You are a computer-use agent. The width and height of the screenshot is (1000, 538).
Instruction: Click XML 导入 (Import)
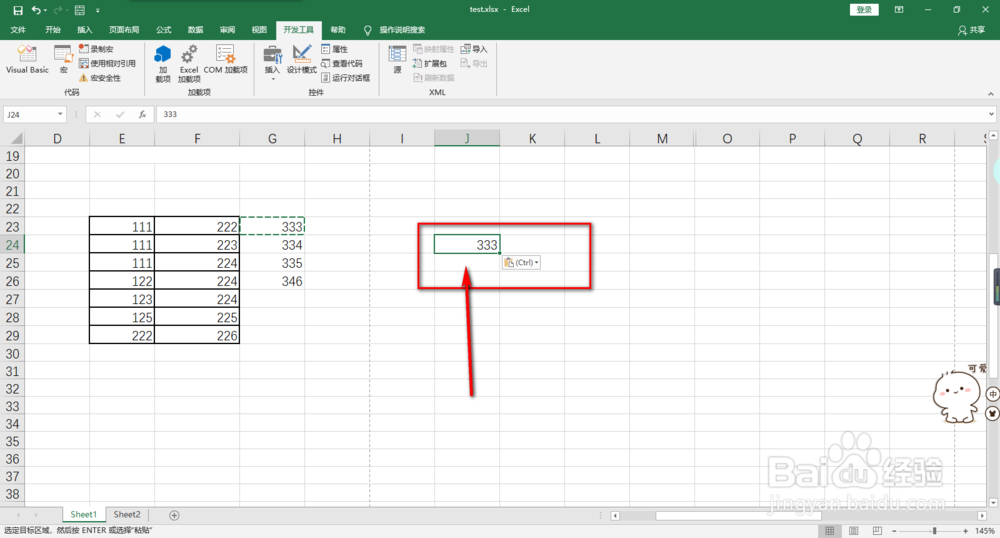pos(474,49)
